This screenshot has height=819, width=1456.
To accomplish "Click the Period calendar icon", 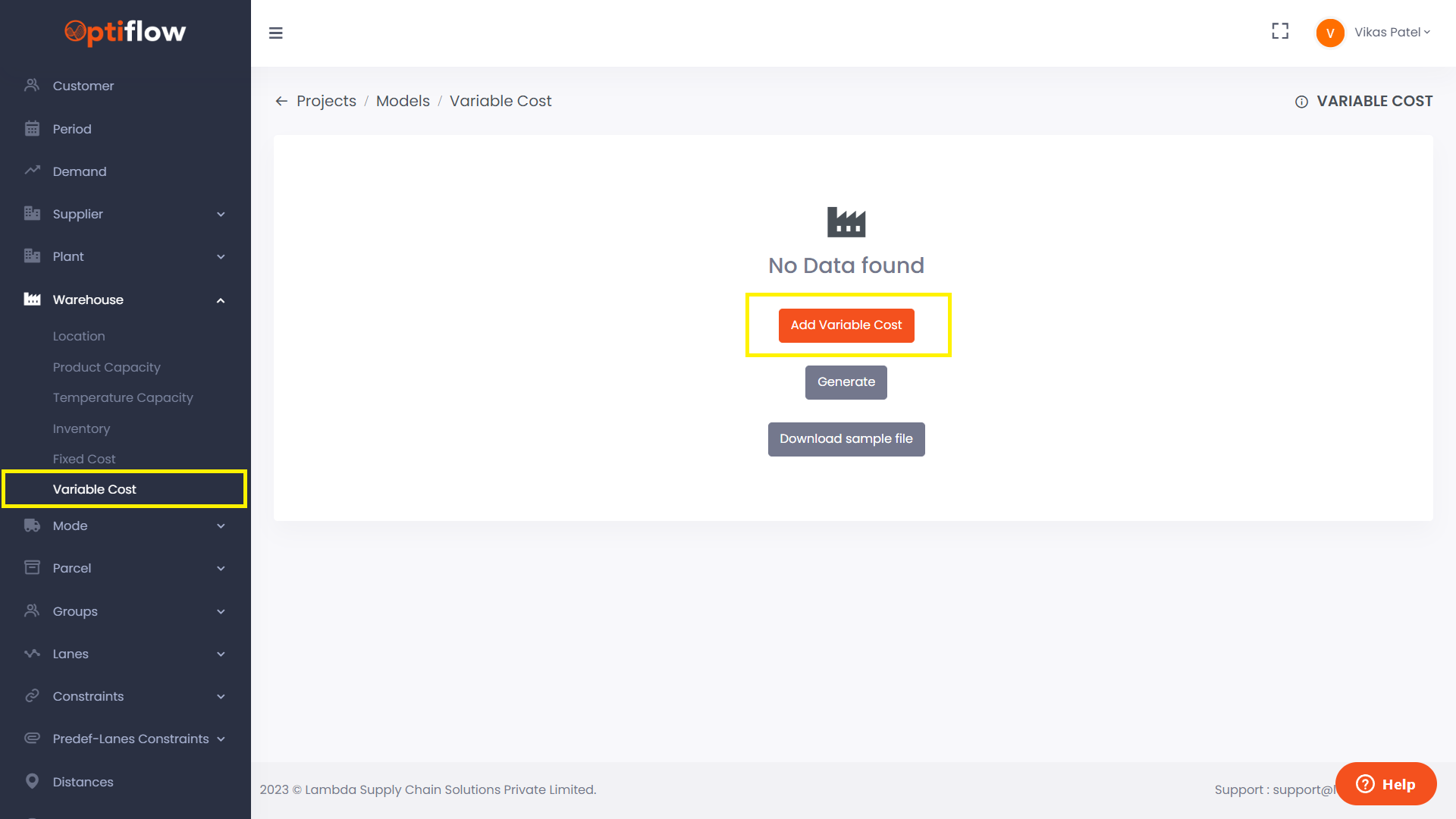I will [x=32, y=129].
